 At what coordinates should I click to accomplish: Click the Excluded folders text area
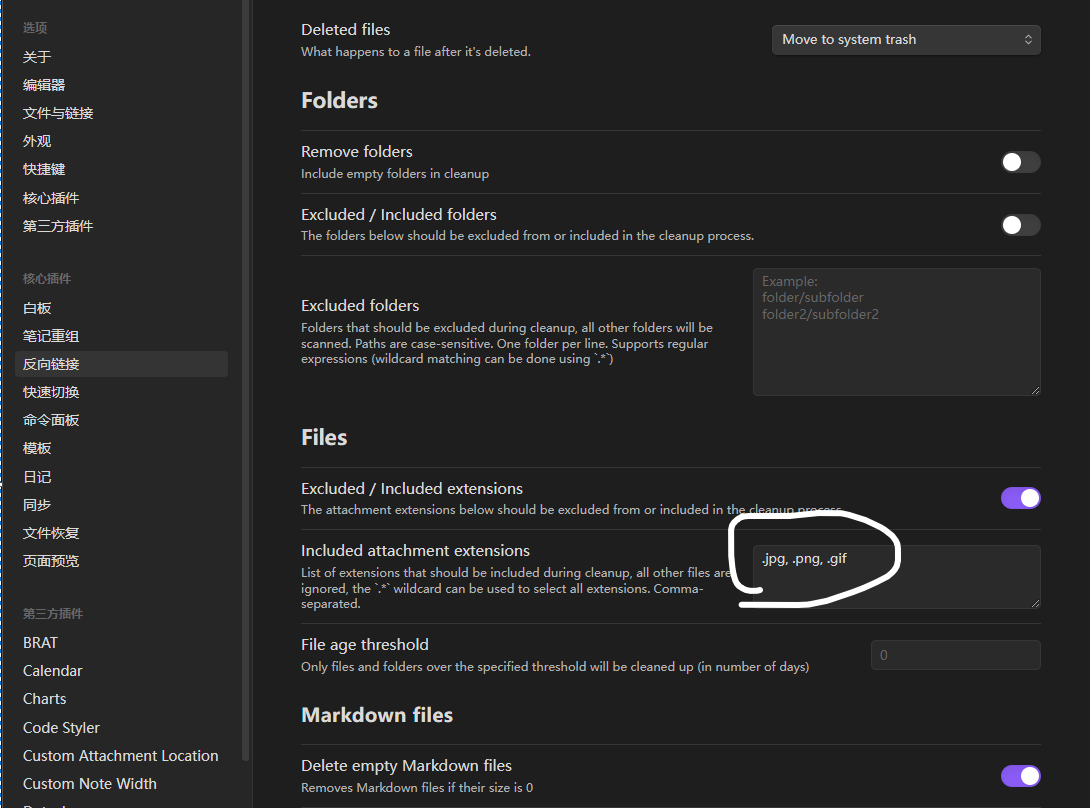pyautogui.click(x=896, y=330)
